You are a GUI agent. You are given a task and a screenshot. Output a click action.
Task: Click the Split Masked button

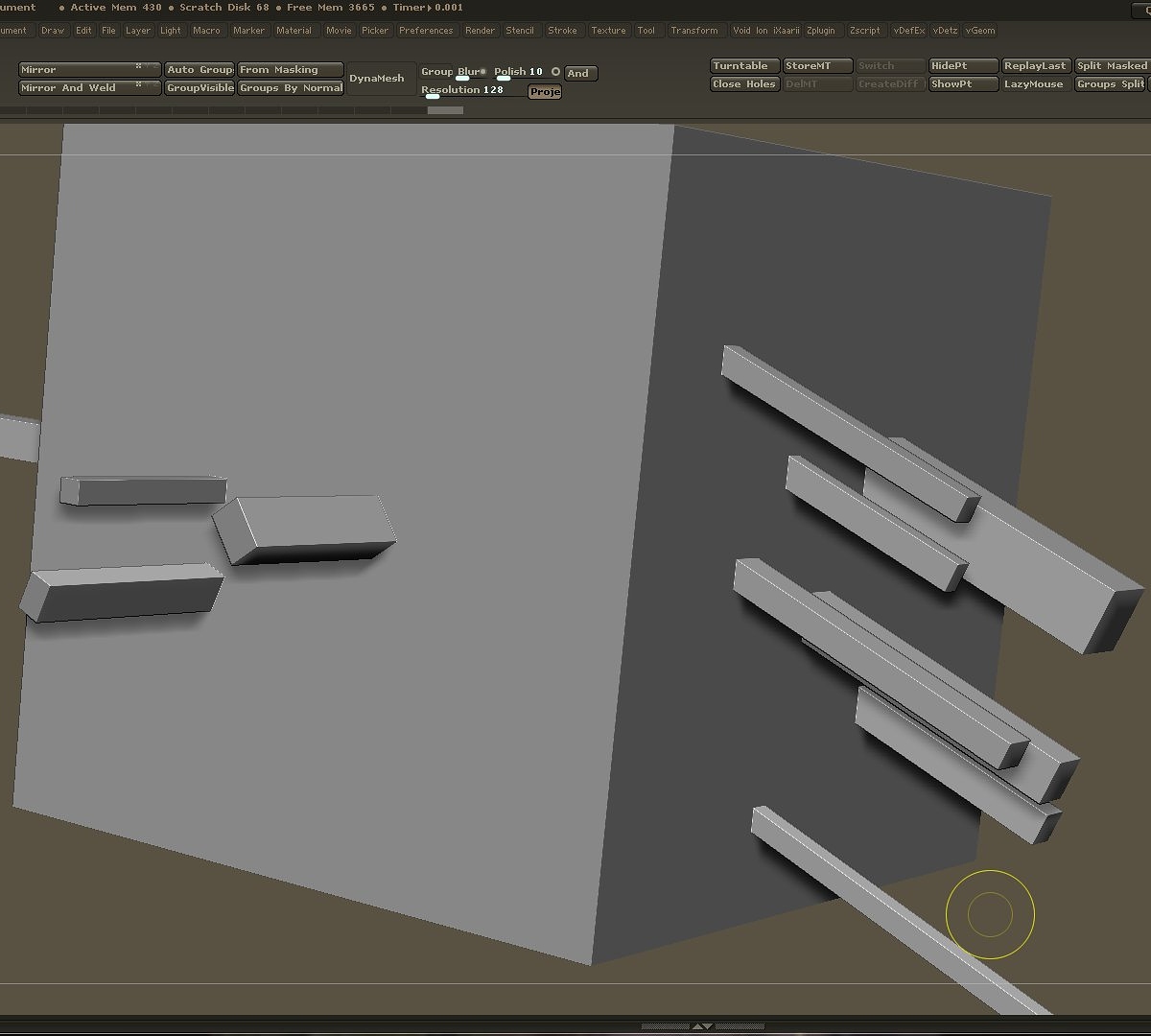click(x=1112, y=66)
